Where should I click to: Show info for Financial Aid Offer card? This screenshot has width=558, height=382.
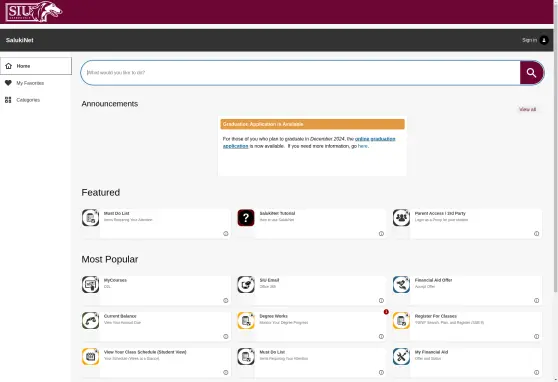pos(536,300)
